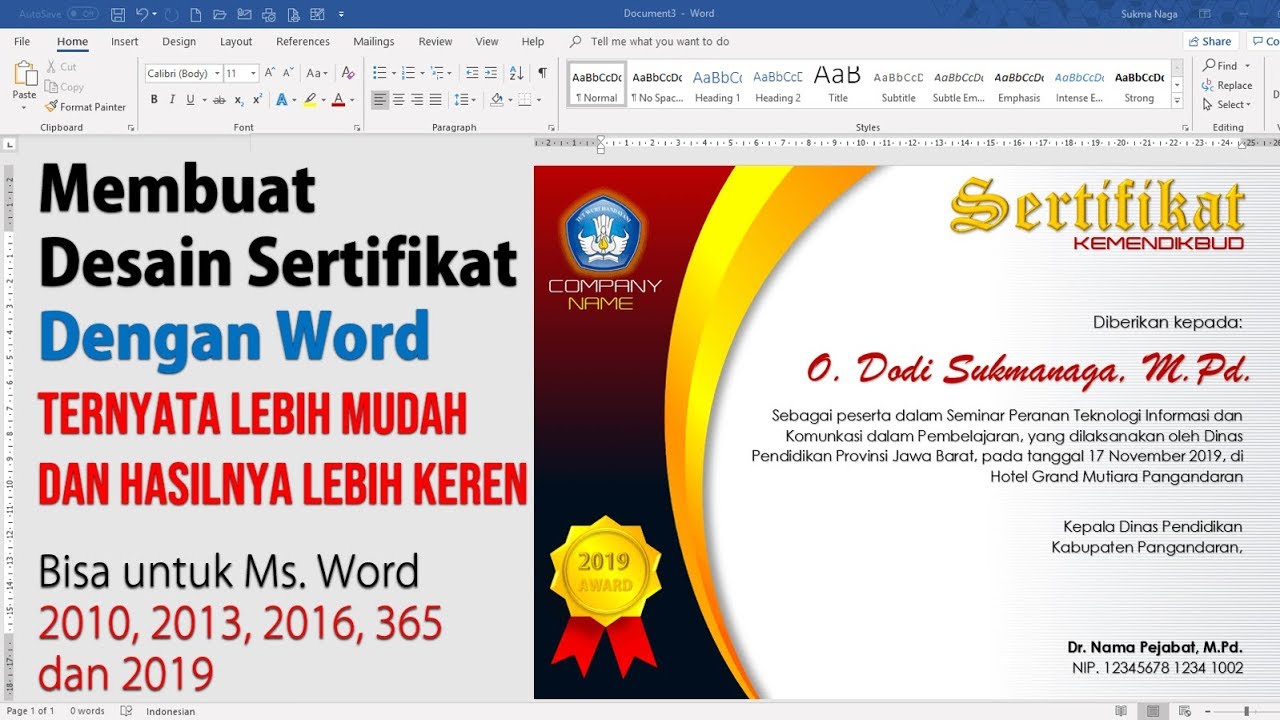Click the New blank document icon
Viewport: 1280px width, 720px height.
point(197,15)
